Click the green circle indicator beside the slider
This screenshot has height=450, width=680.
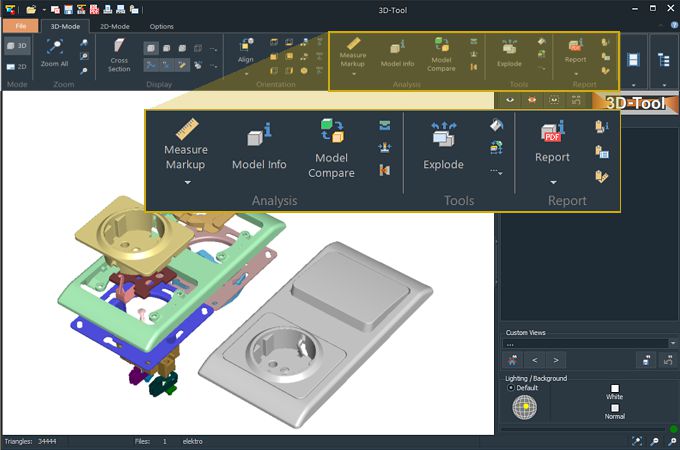tap(673, 429)
